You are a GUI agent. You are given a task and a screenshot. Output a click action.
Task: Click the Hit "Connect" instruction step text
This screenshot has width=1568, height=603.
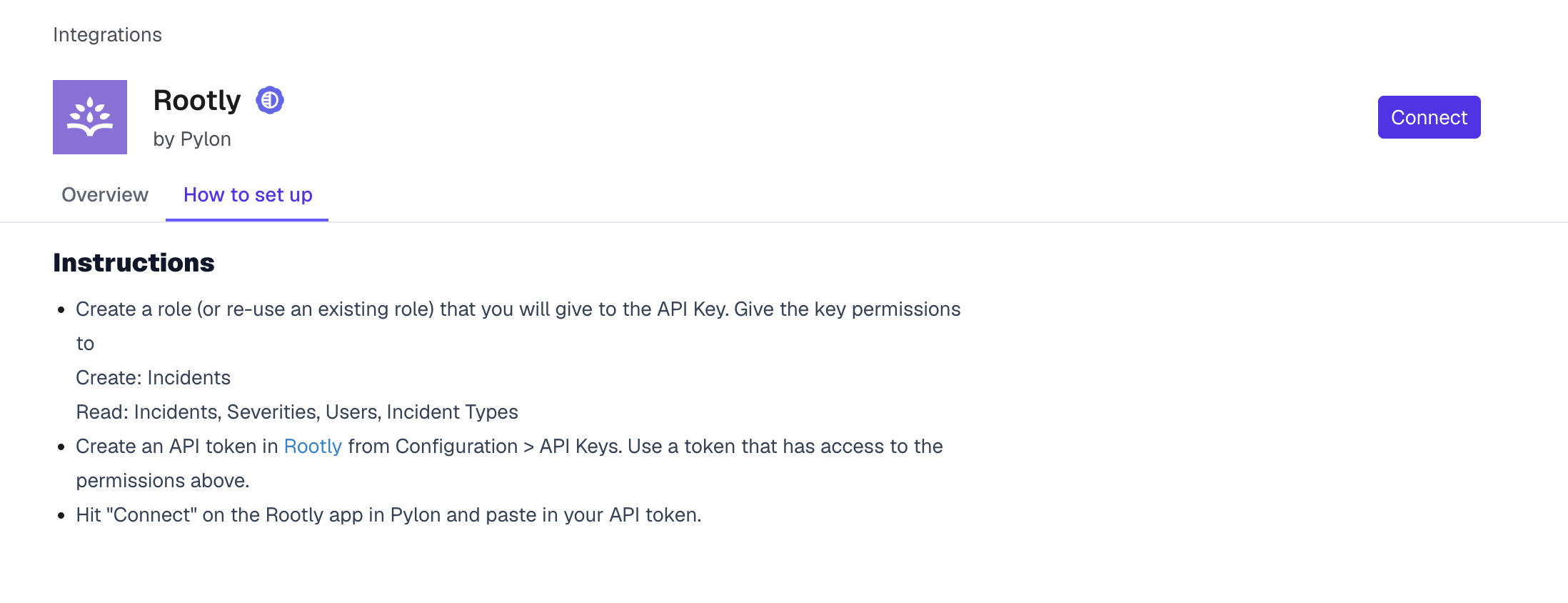point(388,515)
